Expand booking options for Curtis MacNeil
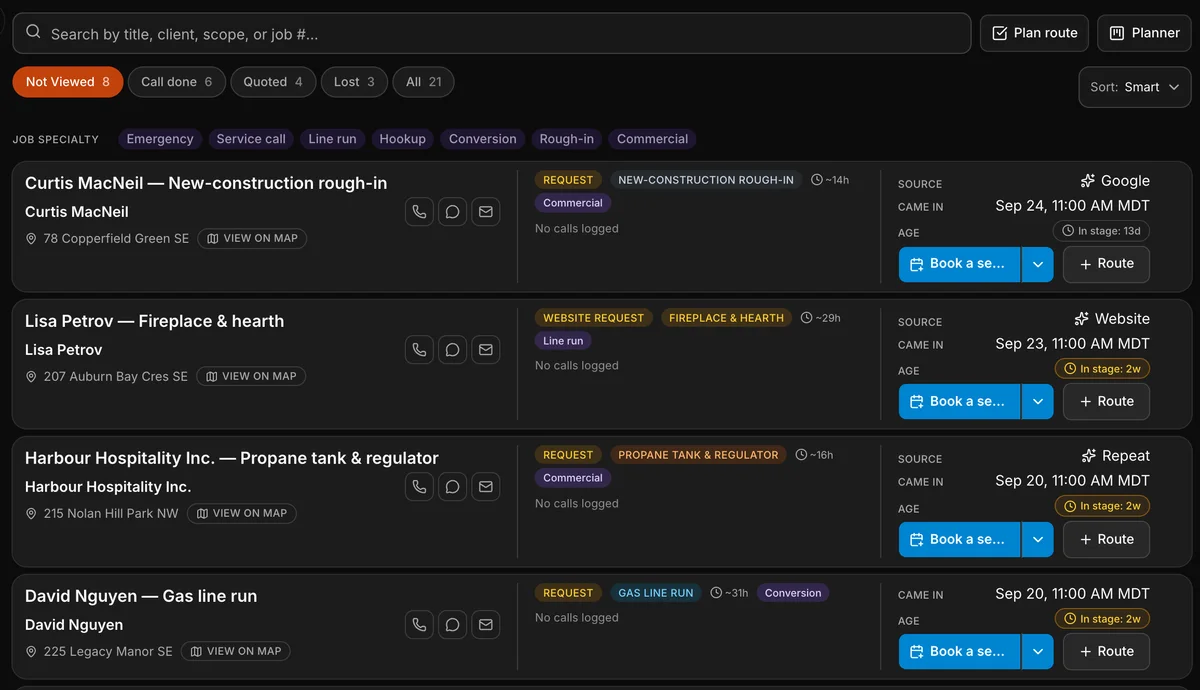Image resolution: width=1200 pixels, height=690 pixels. pyautogui.click(x=1037, y=264)
